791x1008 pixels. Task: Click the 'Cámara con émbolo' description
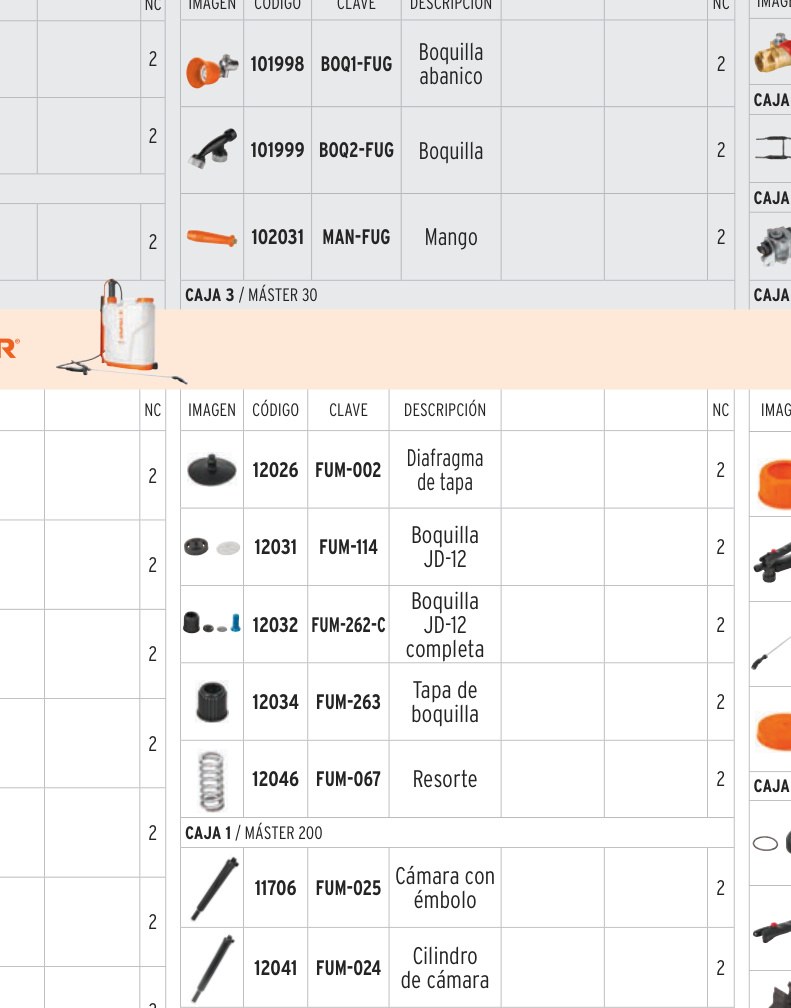pos(445,888)
